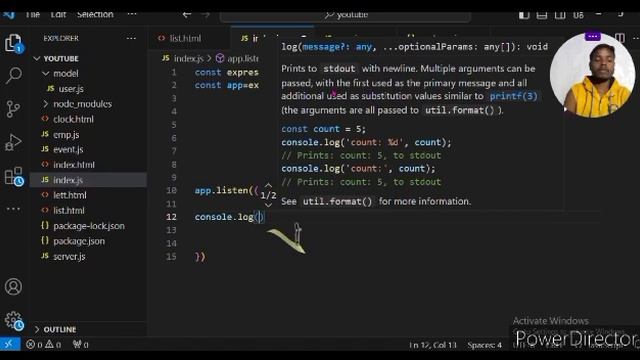
Task: Show next signature overload arrow
Action: (x=268, y=204)
